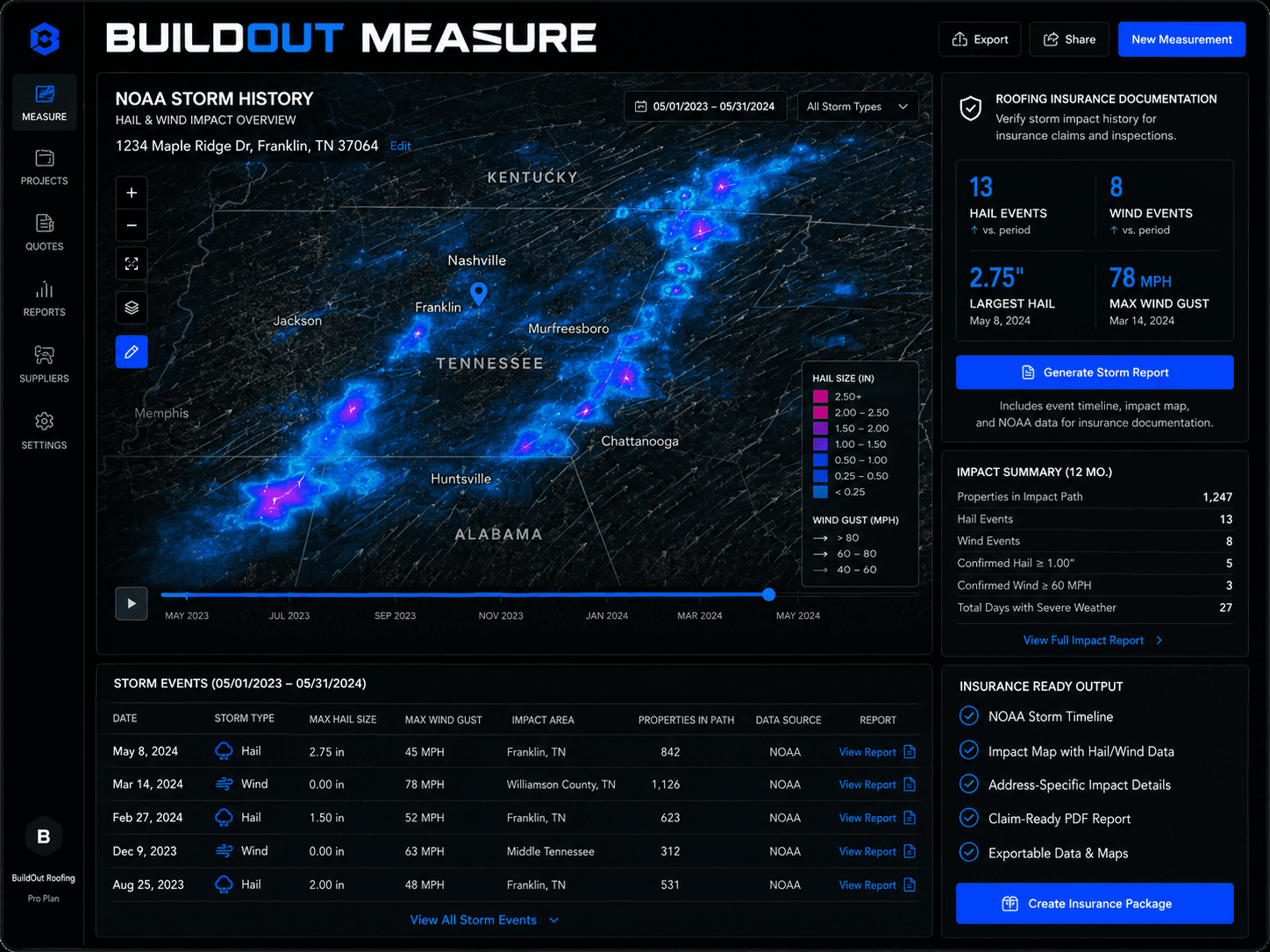The width and height of the screenshot is (1270, 952).
Task: Expand the All Storm Types dropdown
Action: [x=858, y=106]
